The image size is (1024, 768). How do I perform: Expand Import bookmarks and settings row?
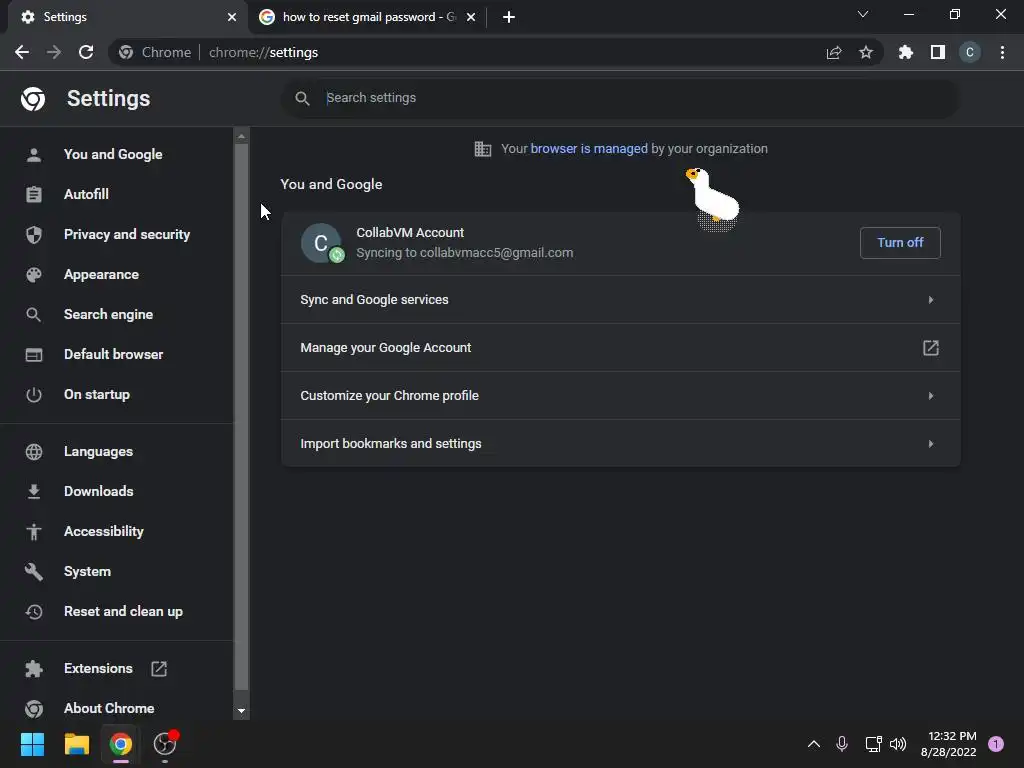pos(620,443)
